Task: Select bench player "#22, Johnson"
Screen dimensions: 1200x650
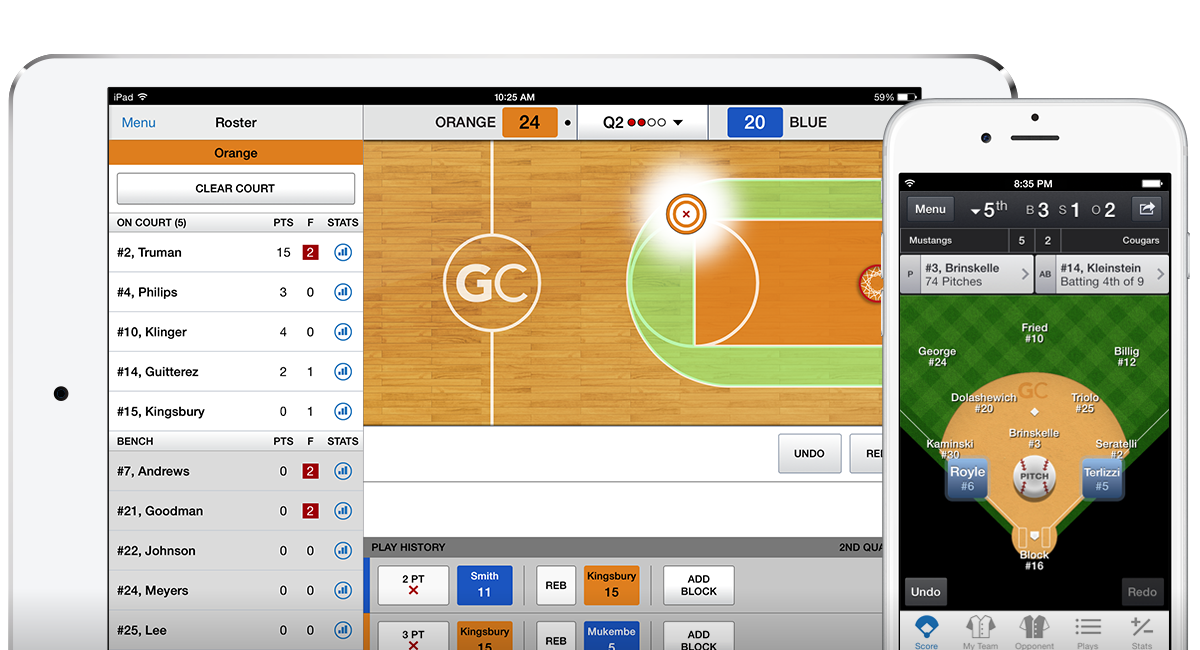Action: tap(236, 551)
